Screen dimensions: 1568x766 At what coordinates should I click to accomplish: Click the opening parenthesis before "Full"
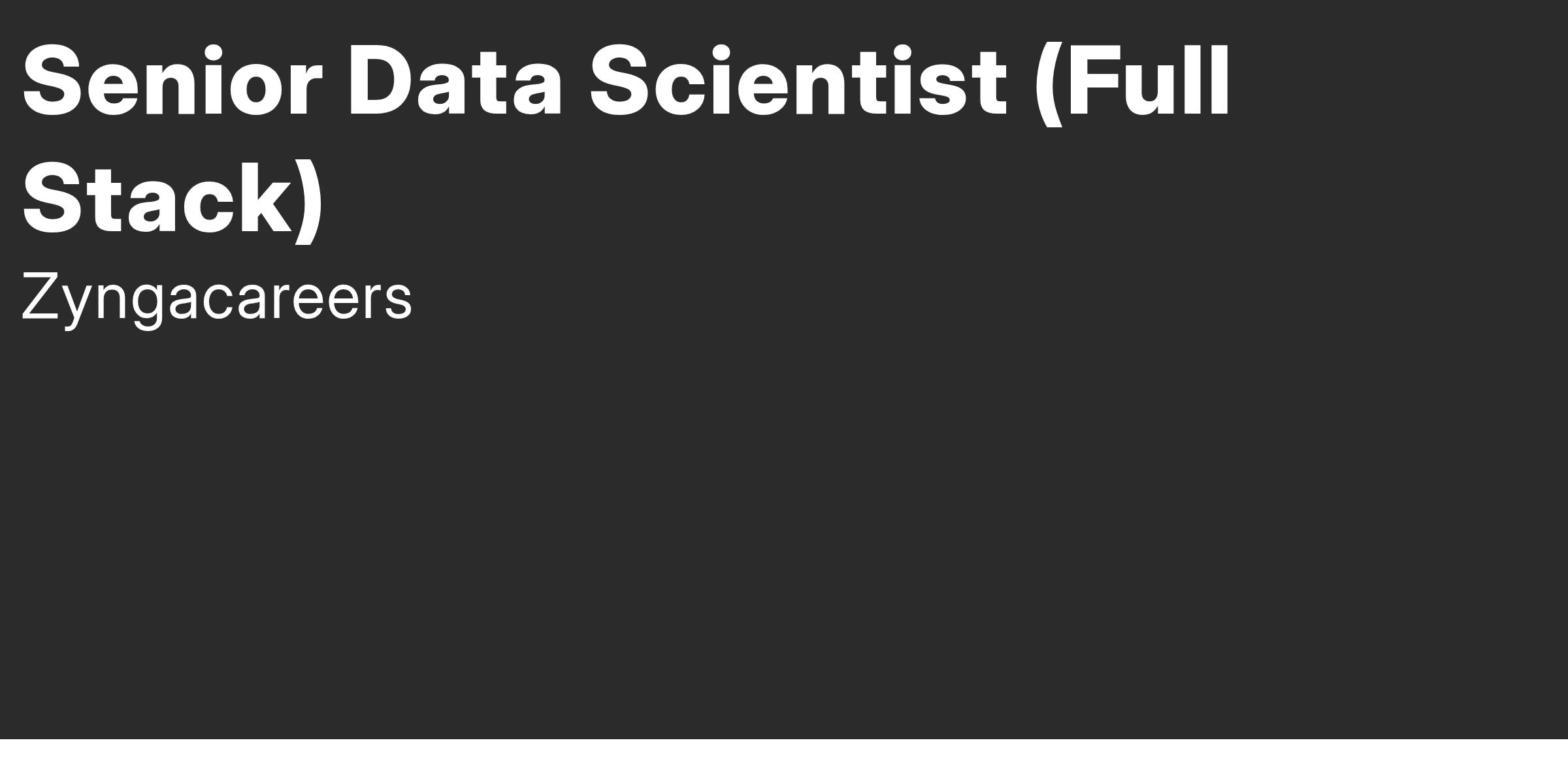[x=1049, y=86]
